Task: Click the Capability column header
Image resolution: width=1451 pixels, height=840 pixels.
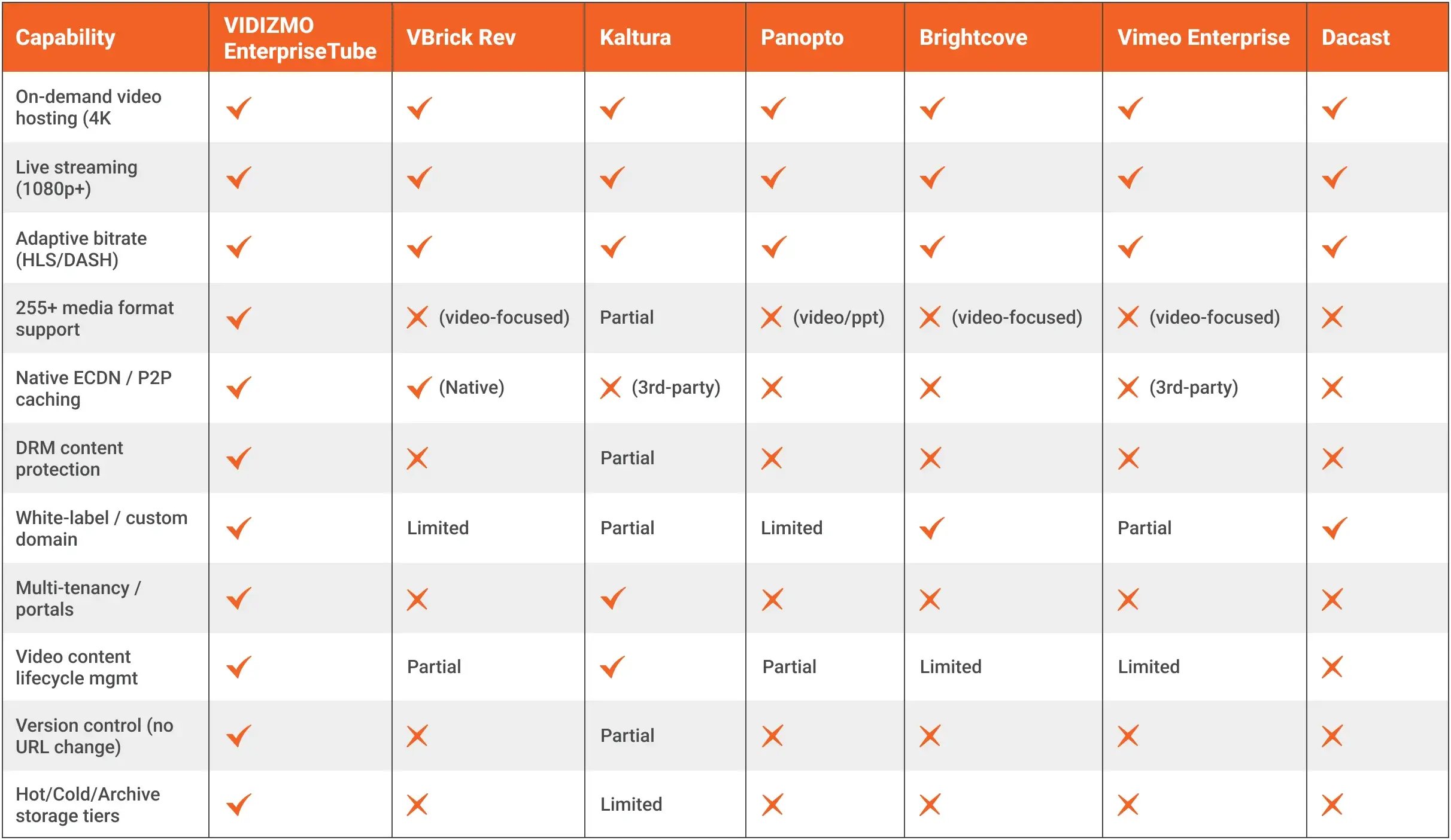Action: (x=65, y=38)
